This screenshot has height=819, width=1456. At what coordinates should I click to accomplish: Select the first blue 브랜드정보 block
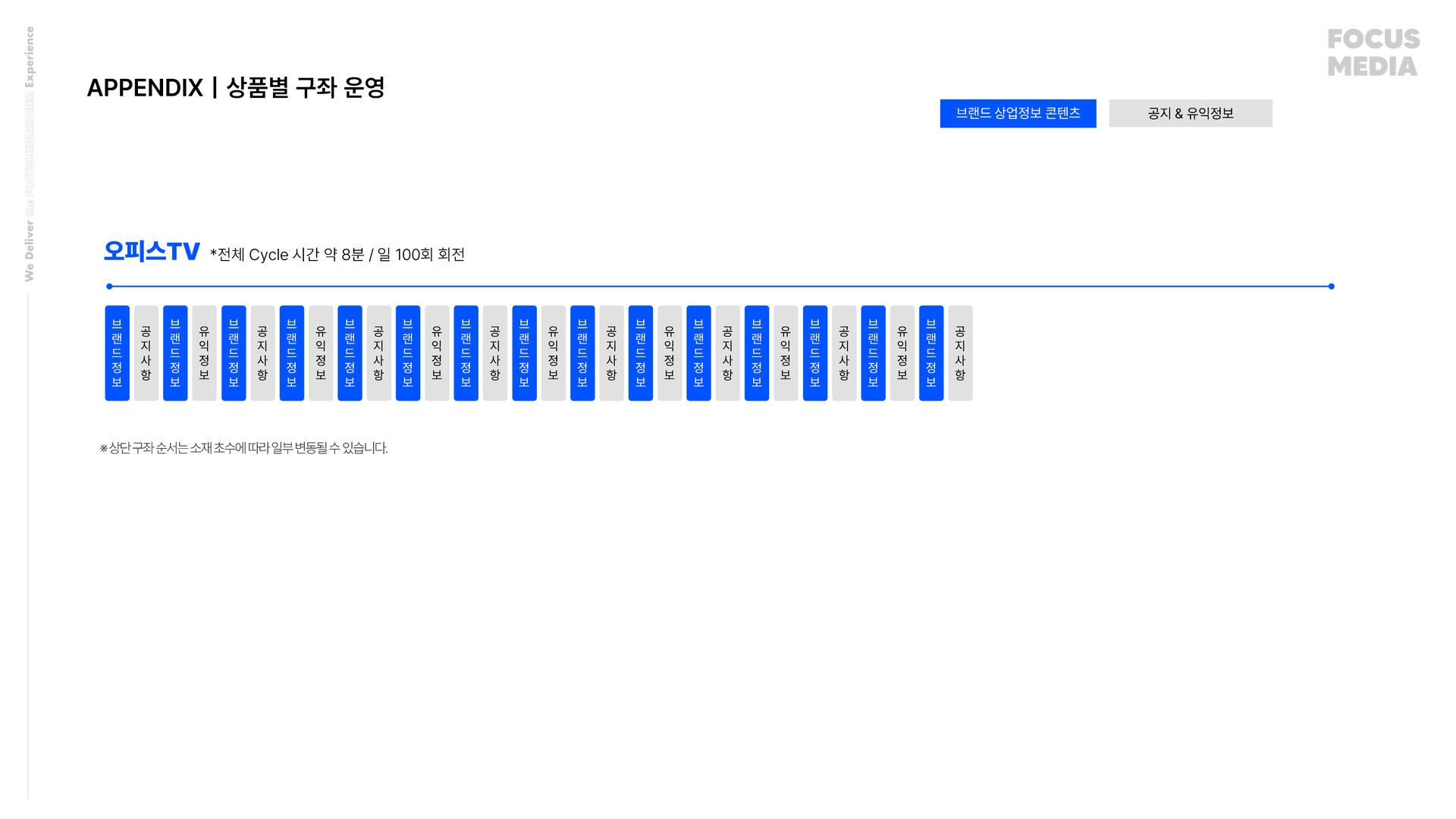click(117, 353)
